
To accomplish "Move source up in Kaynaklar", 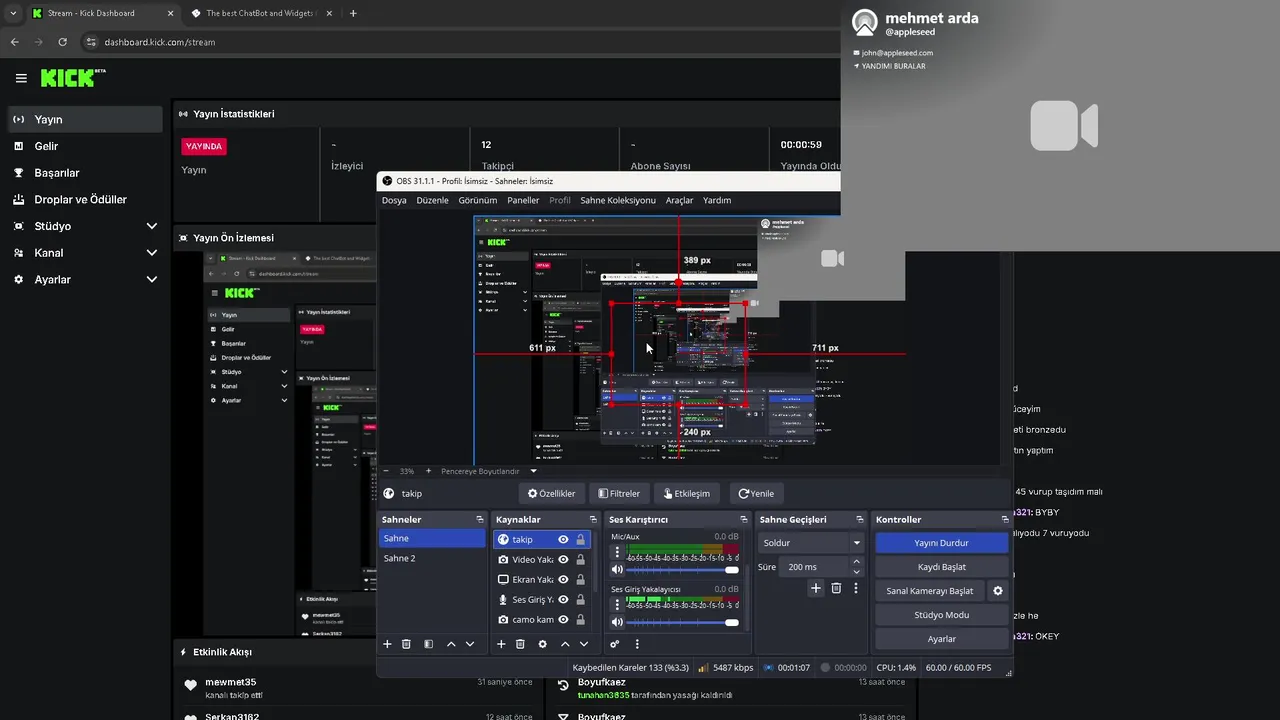I will (x=565, y=644).
